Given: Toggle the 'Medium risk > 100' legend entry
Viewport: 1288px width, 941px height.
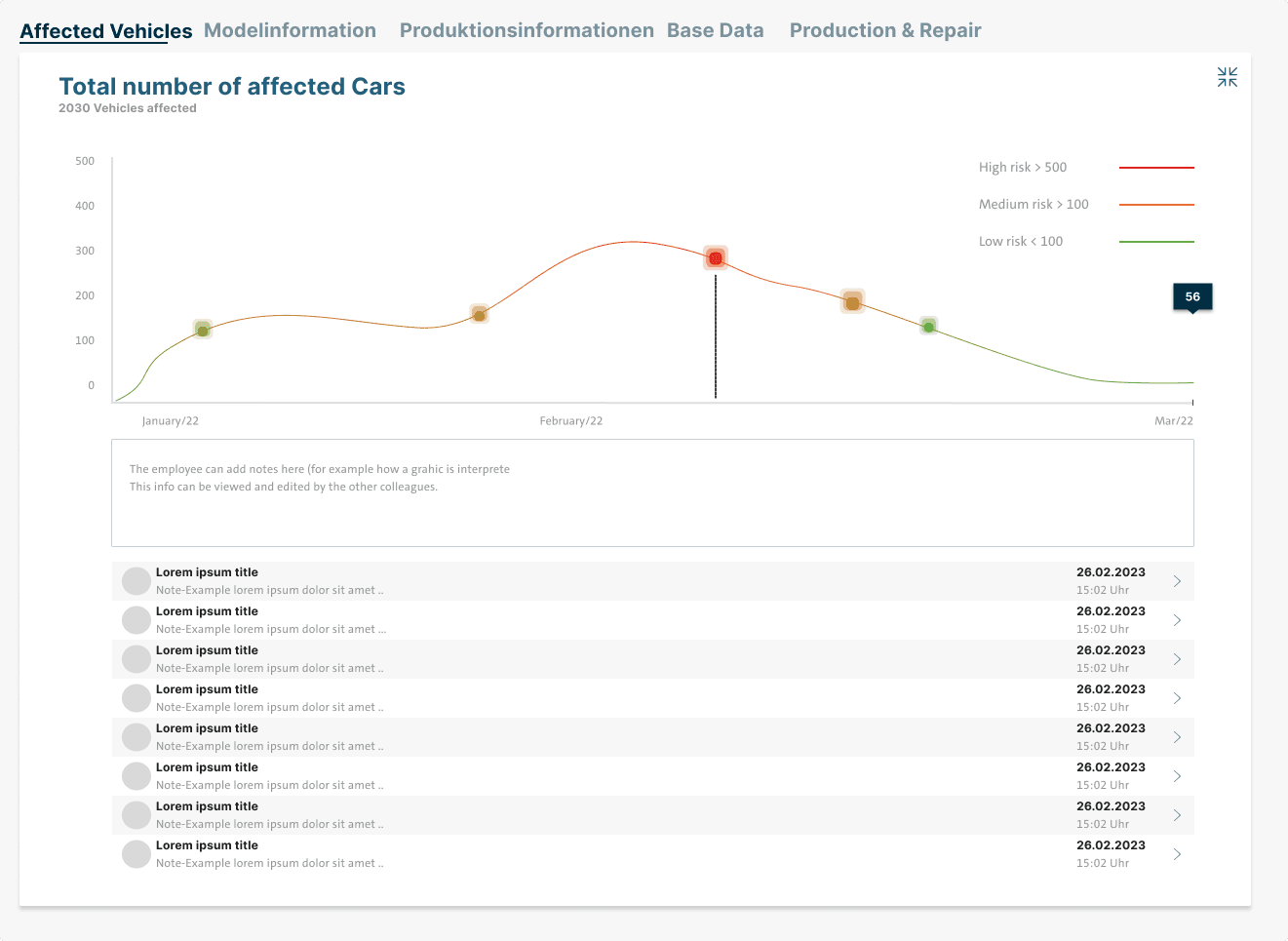Looking at the screenshot, I should pos(1034,204).
